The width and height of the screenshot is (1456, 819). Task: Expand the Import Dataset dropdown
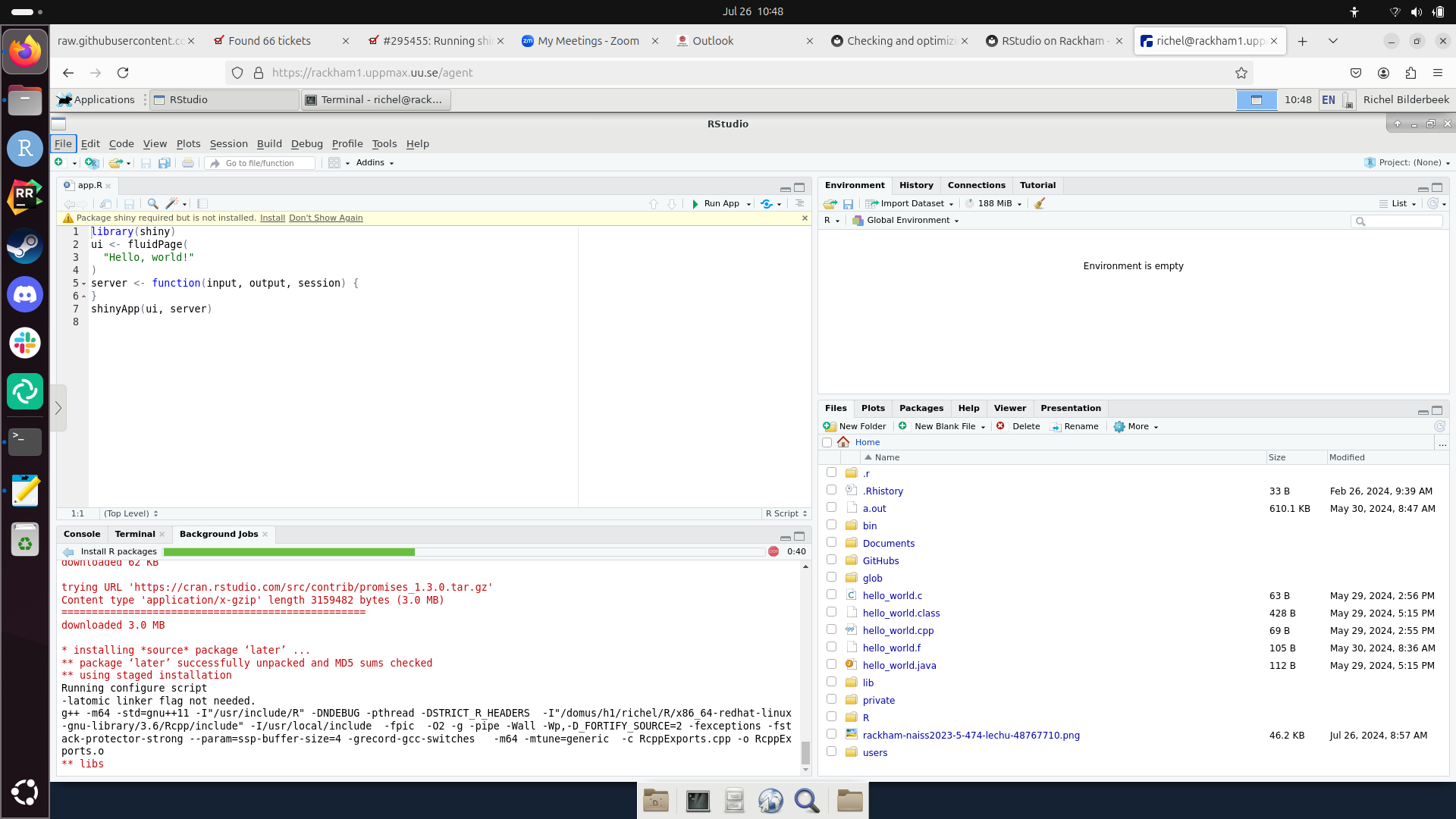pyautogui.click(x=910, y=203)
